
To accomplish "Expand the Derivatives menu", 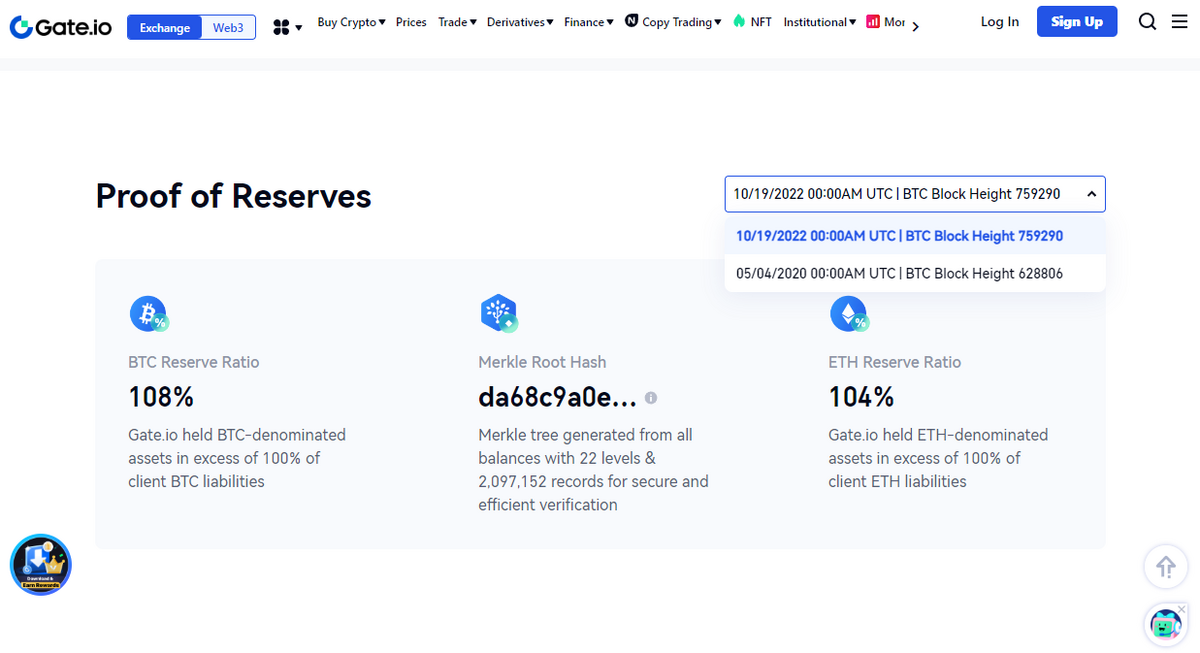I will pyautogui.click(x=520, y=22).
